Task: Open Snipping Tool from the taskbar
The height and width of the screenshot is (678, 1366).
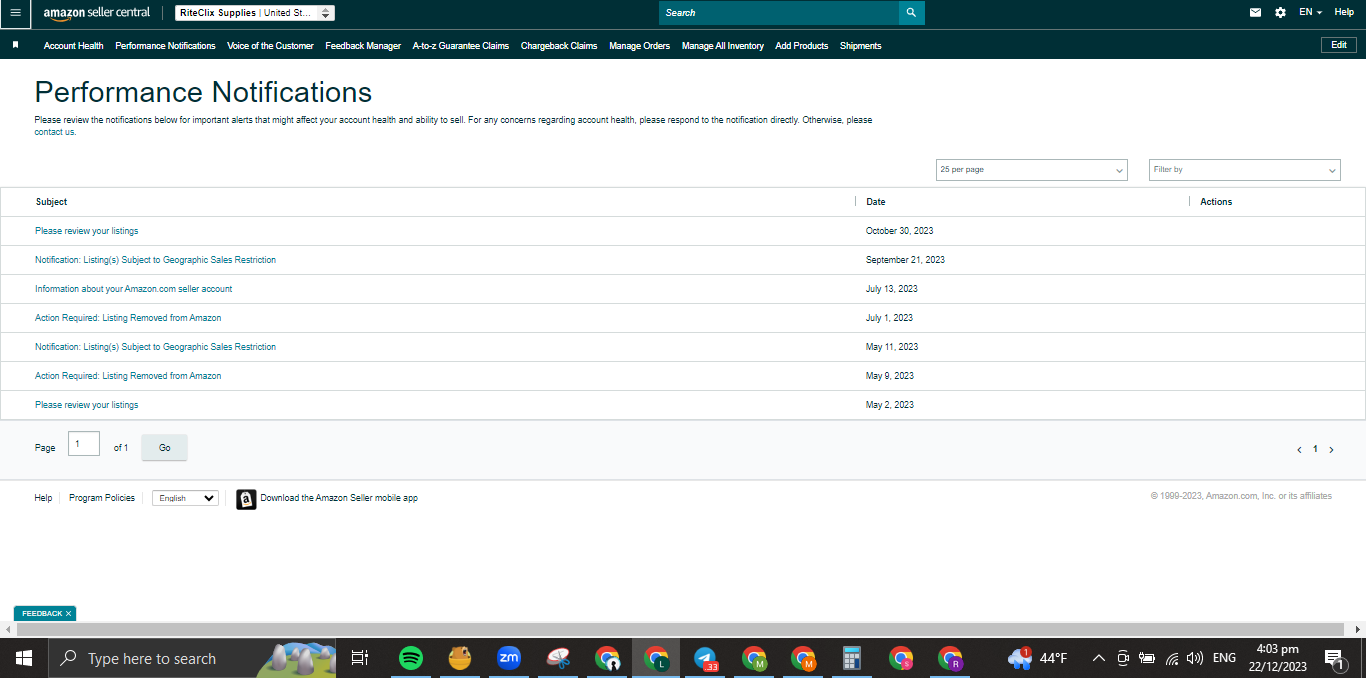Action: [x=558, y=658]
